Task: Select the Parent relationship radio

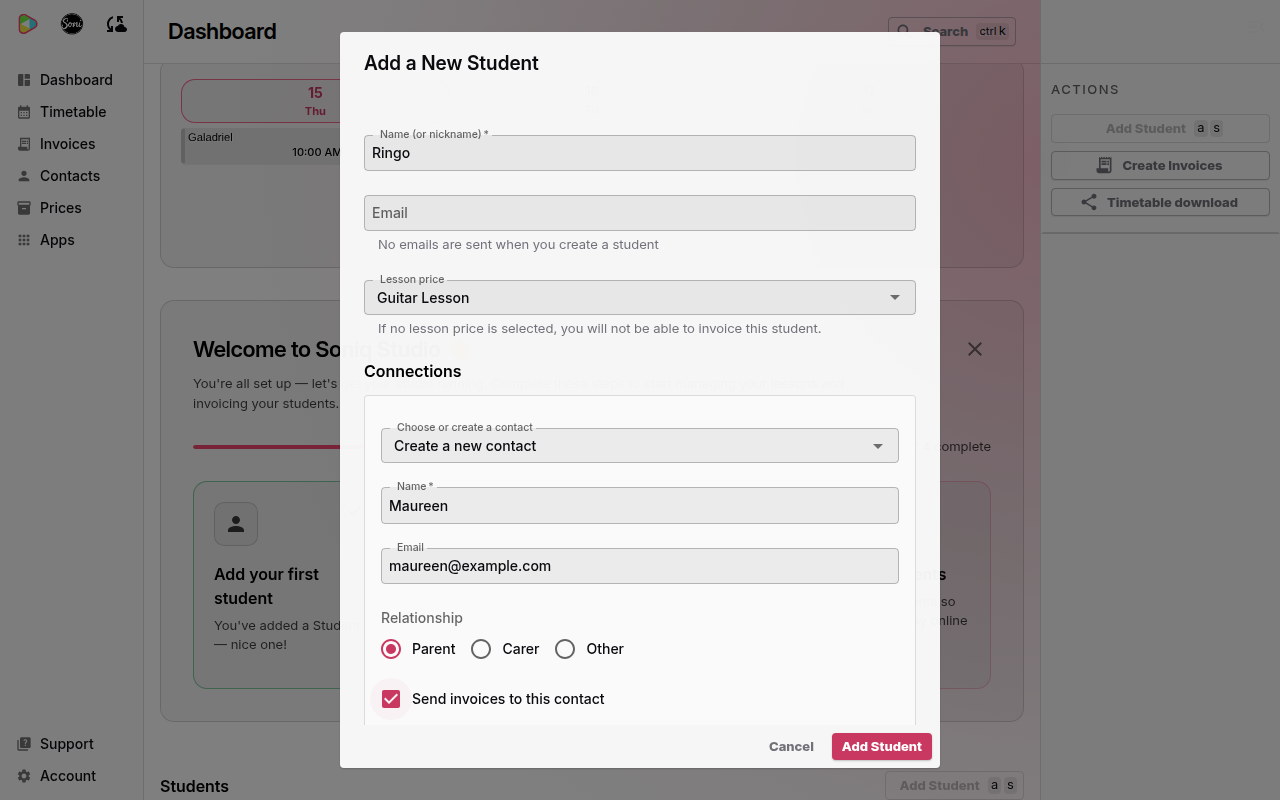Action: coord(391,649)
